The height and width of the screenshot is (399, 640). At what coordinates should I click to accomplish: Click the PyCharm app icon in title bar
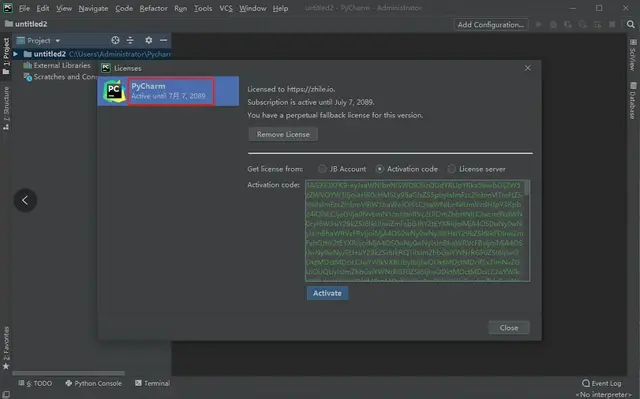pyautogui.click(x=8, y=8)
